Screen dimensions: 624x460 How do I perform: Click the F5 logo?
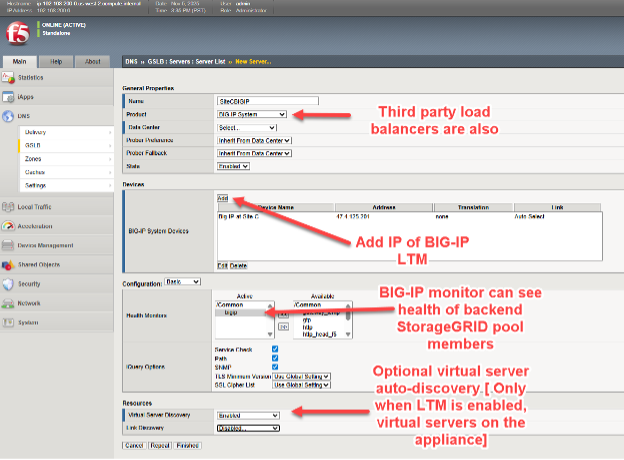coord(18,33)
